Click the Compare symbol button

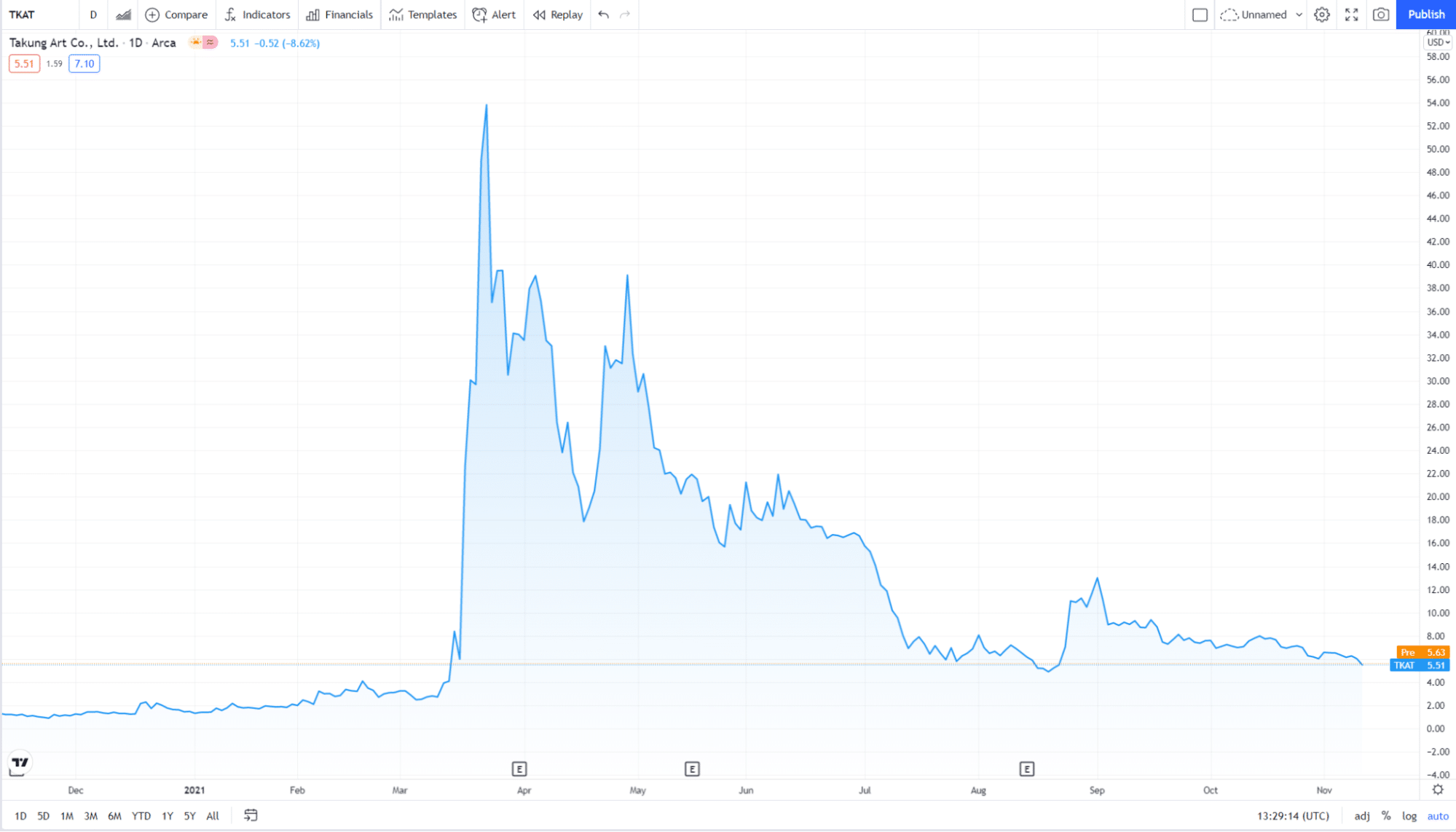click(x=176, y=15)
